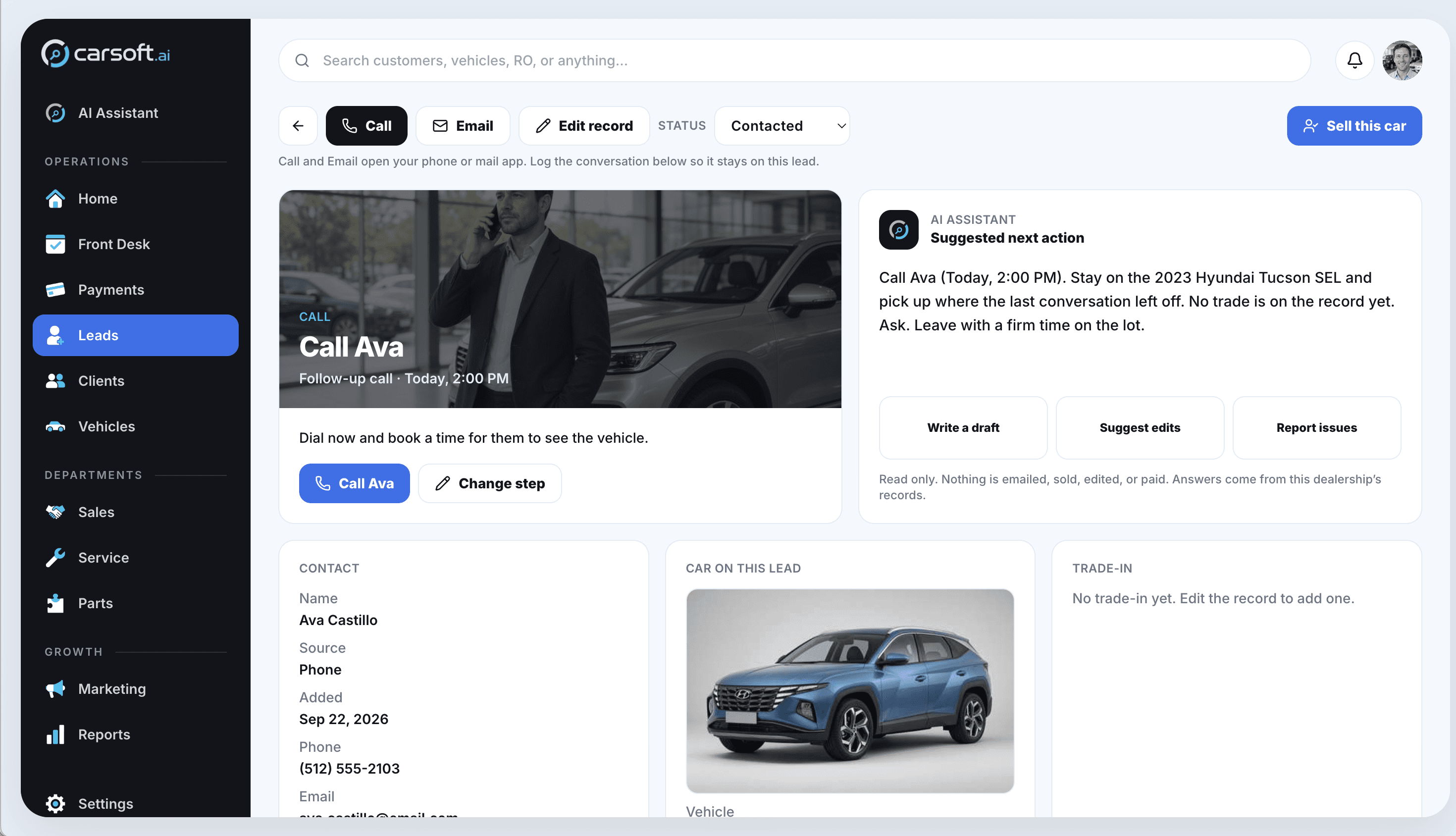Click the Payments card icon

click(x=55, y=290)
